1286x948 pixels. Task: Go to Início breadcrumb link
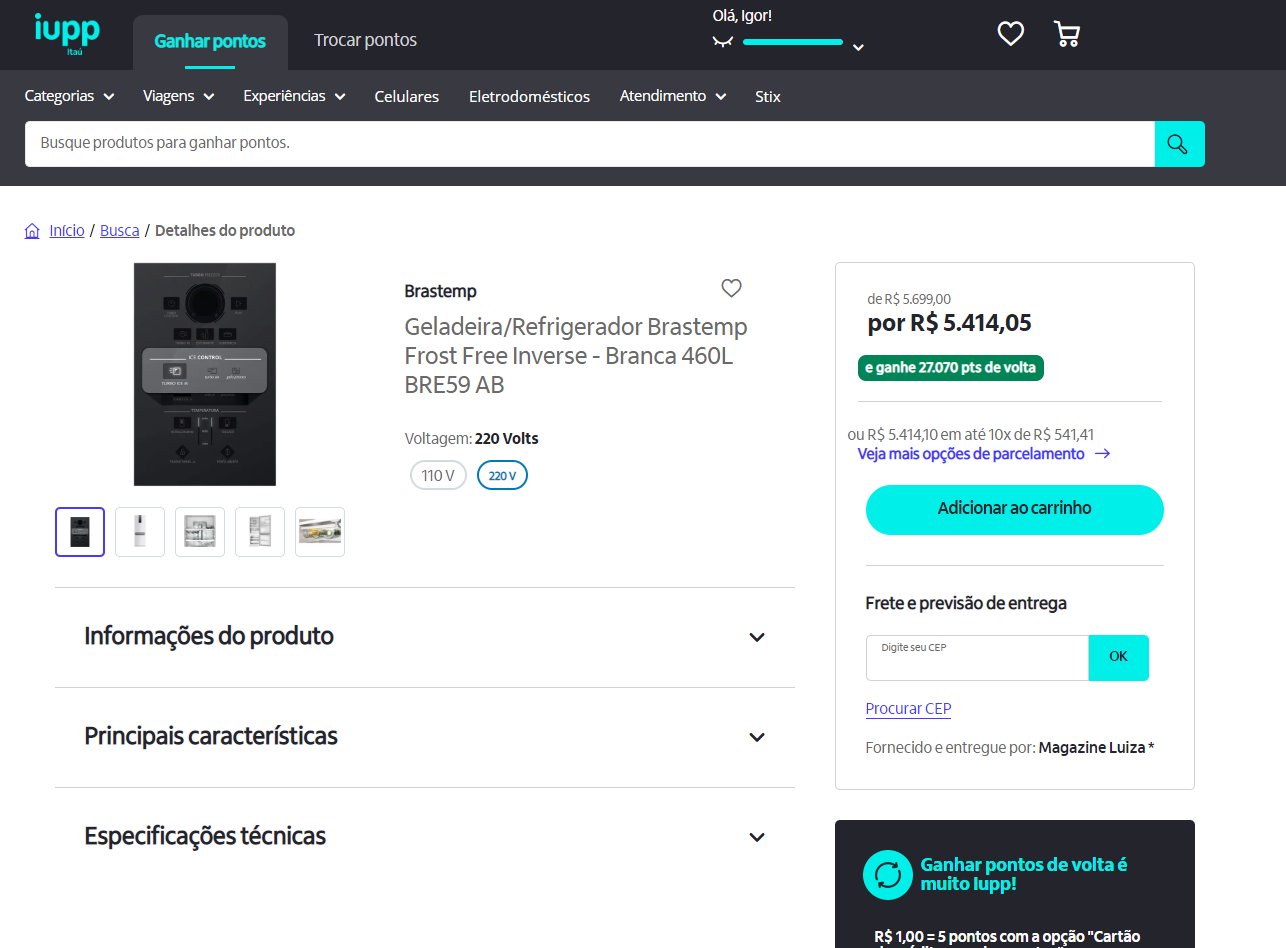click(67, 230)
